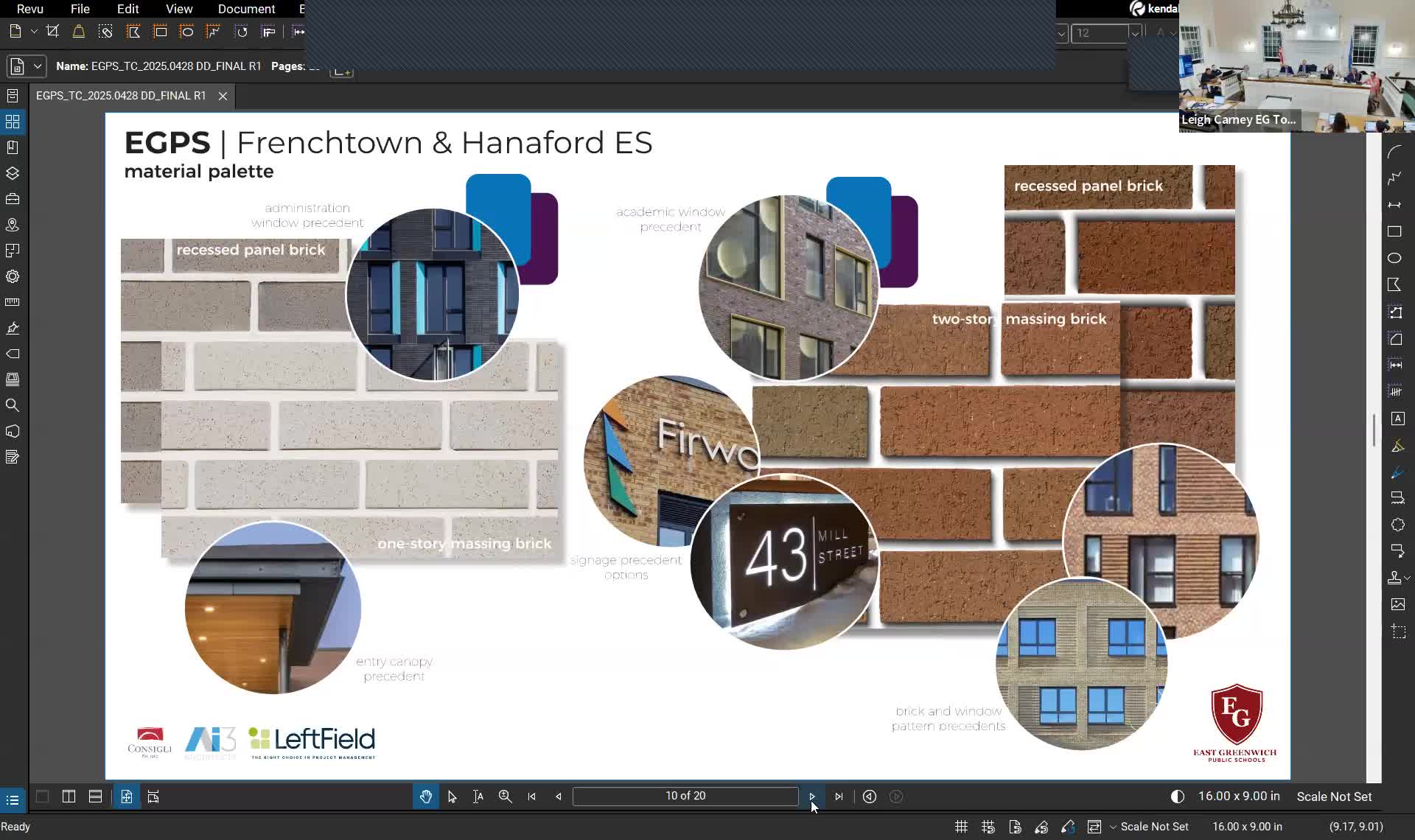Toggle snap to grid in status bar
Viewport: 1415px width, 840px height.
tap(988, 827)
